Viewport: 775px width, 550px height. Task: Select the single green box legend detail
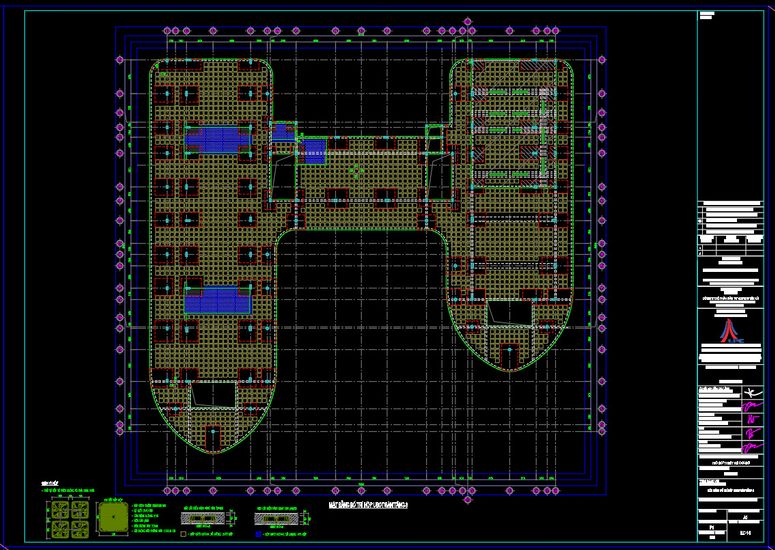pos(113,518)
